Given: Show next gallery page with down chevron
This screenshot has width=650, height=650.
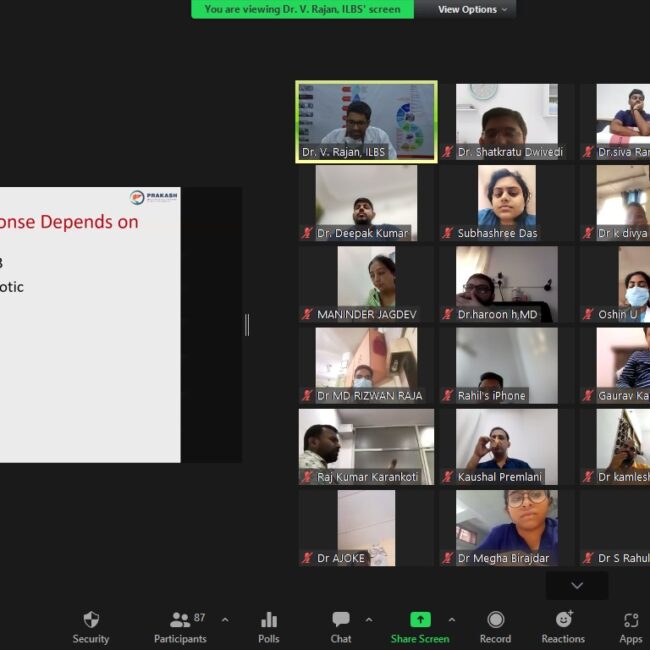Looking at the screenshot, I should coord(577,585).
